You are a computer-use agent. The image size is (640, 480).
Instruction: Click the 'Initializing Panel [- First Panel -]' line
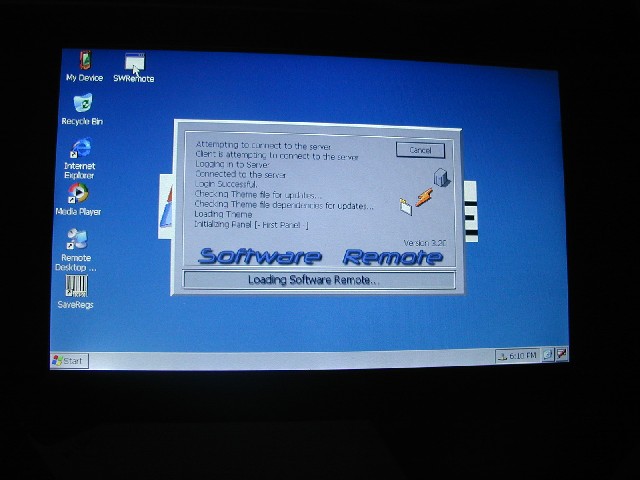pyautogui.click(x=251, y=224)
